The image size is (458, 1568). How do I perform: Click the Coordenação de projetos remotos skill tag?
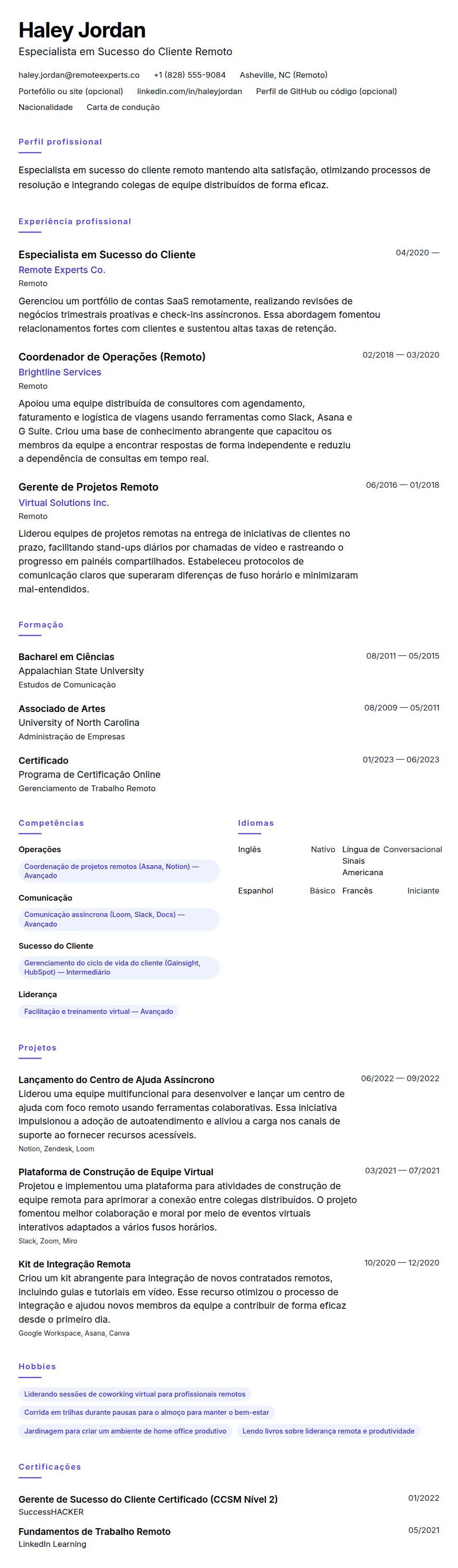119,871
